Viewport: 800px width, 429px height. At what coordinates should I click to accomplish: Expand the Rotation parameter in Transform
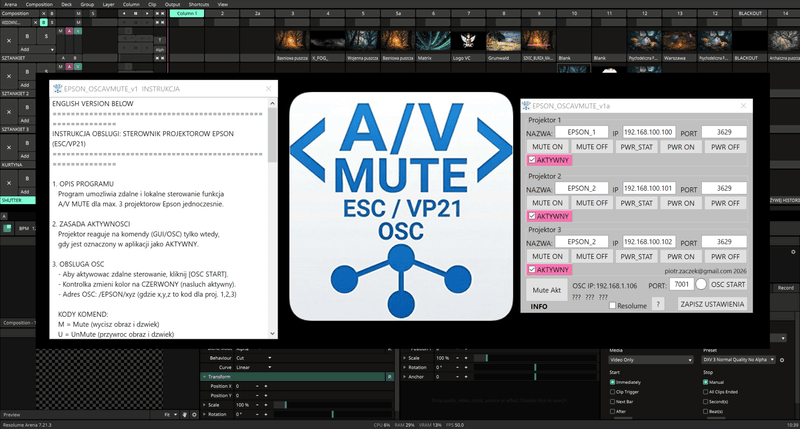tap(205, 414)
